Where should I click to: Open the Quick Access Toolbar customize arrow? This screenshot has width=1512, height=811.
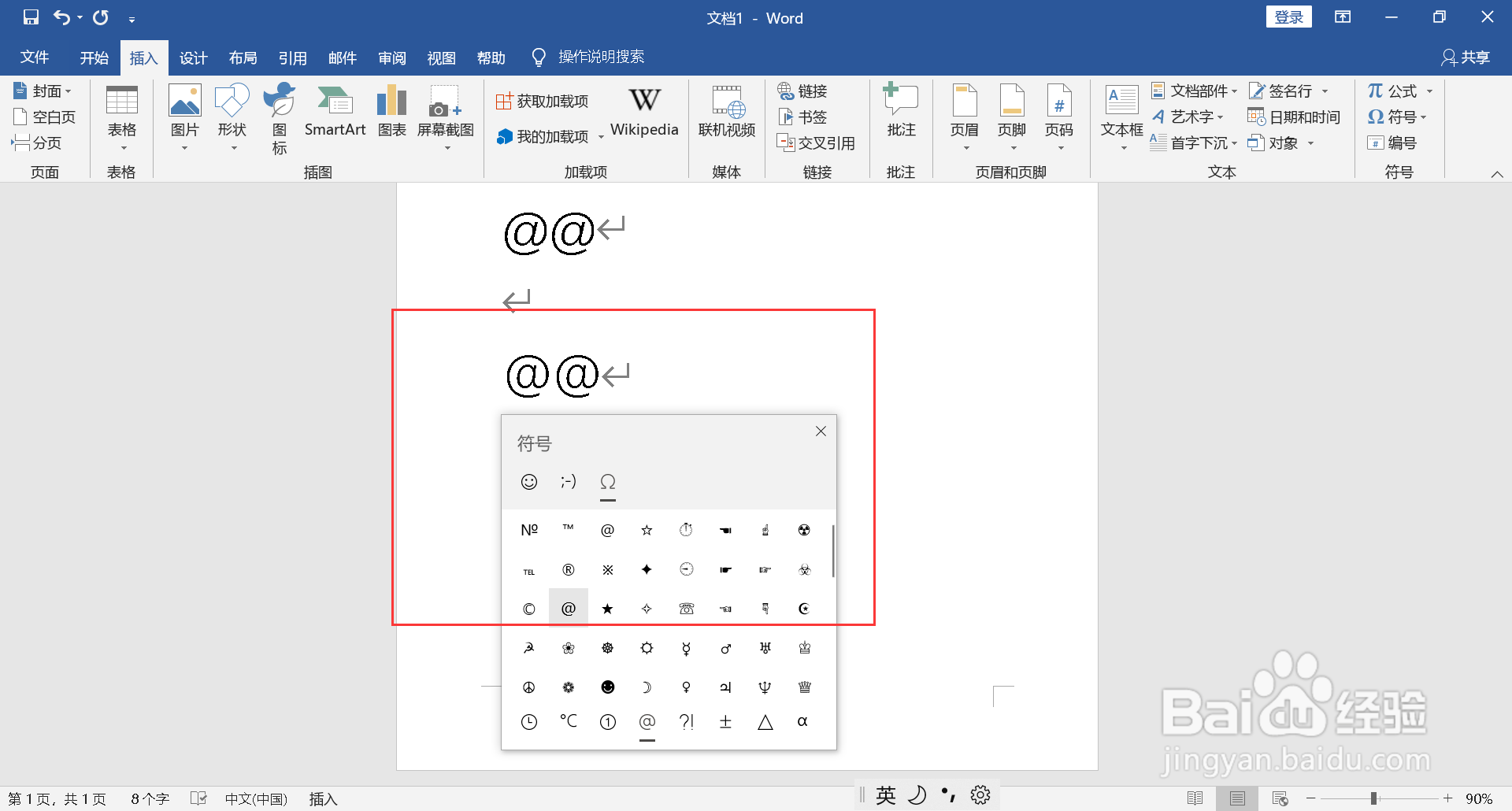pyautogui.click(x=132, y=19)
